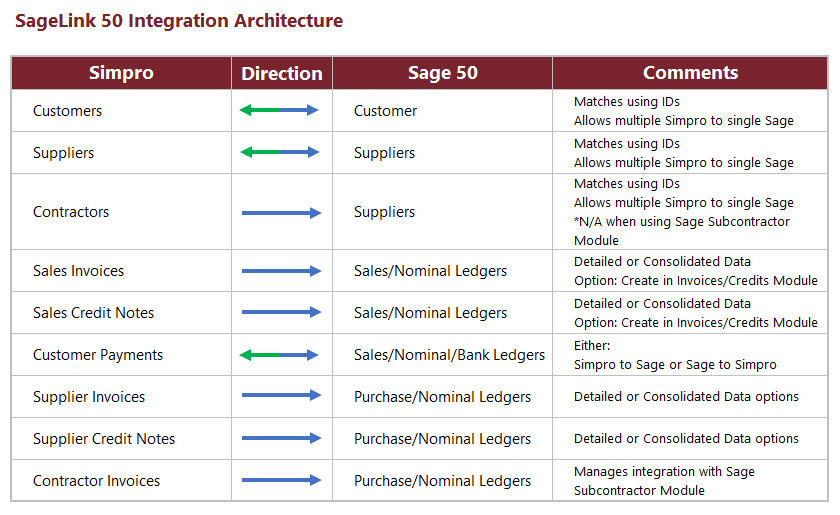Click the Customers bidirectional arrow icon
The image size is (840, 515).
point(279,111)
